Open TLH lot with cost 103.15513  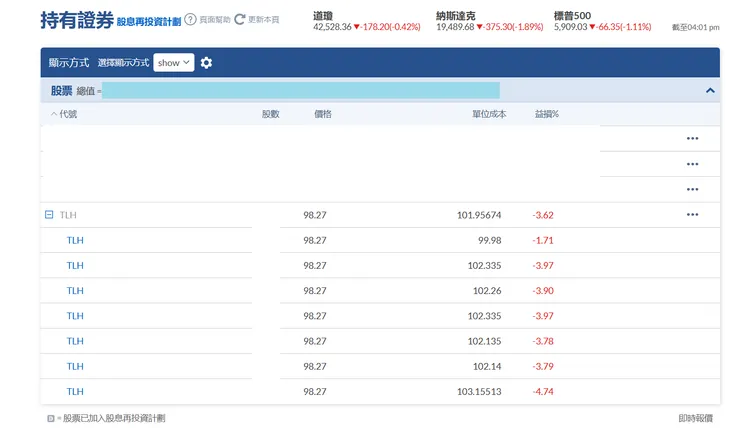(75, 392)
